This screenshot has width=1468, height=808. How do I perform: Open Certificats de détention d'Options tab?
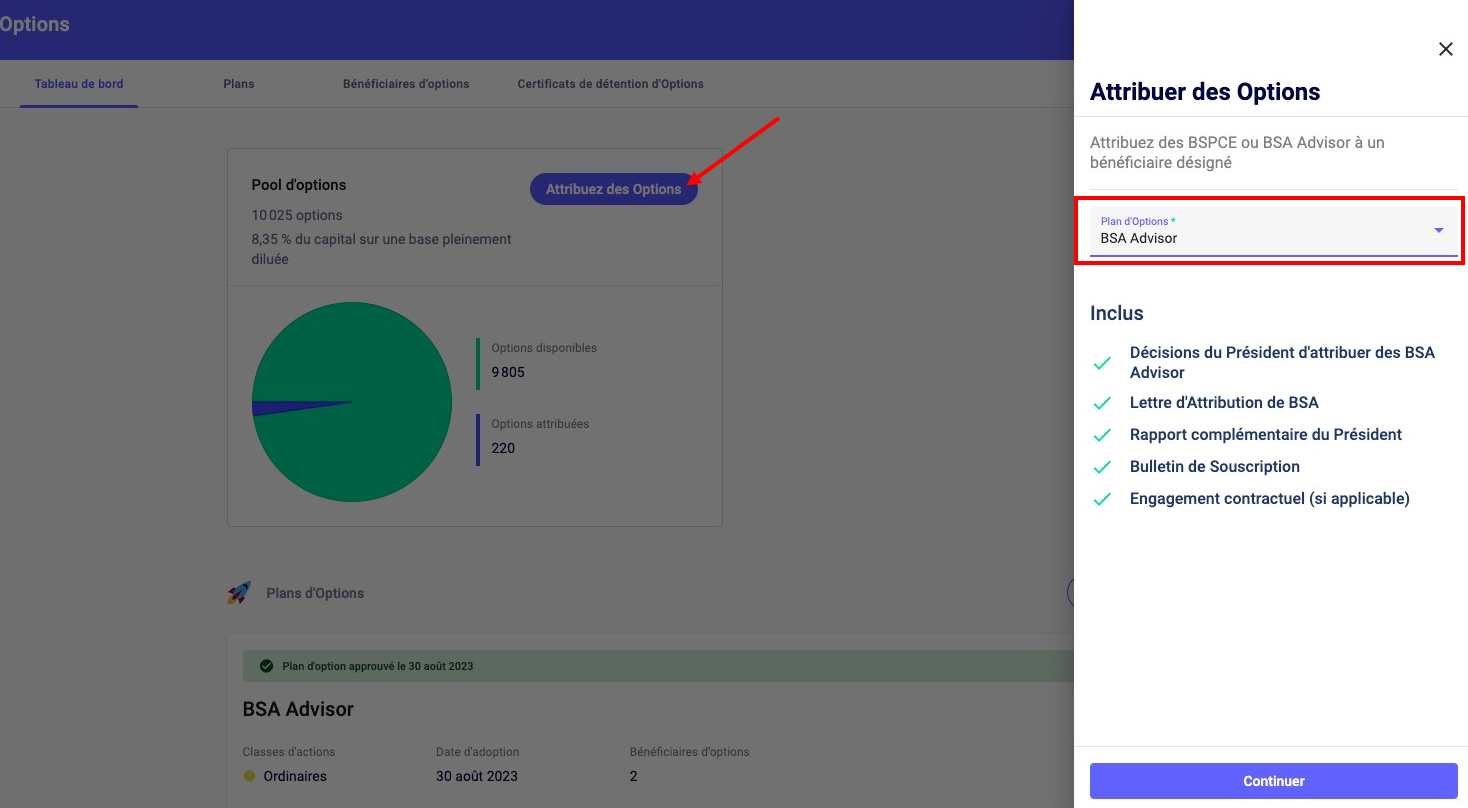610,84
